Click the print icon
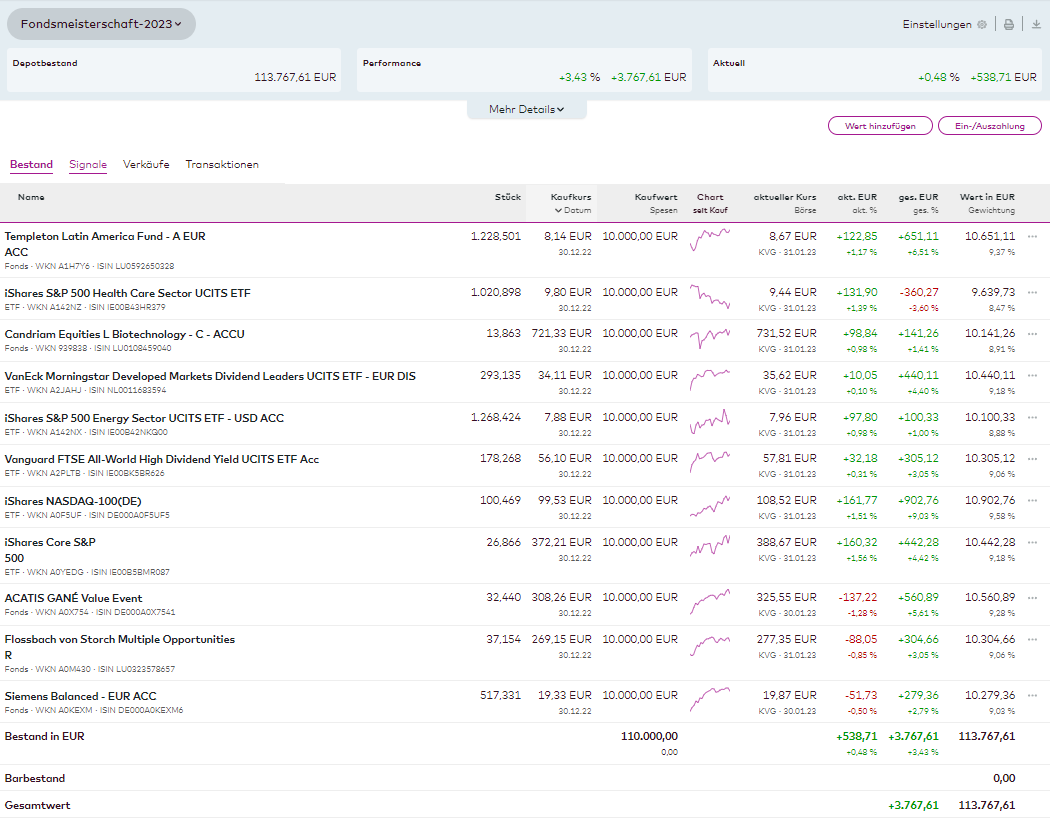 point(1009,25)
